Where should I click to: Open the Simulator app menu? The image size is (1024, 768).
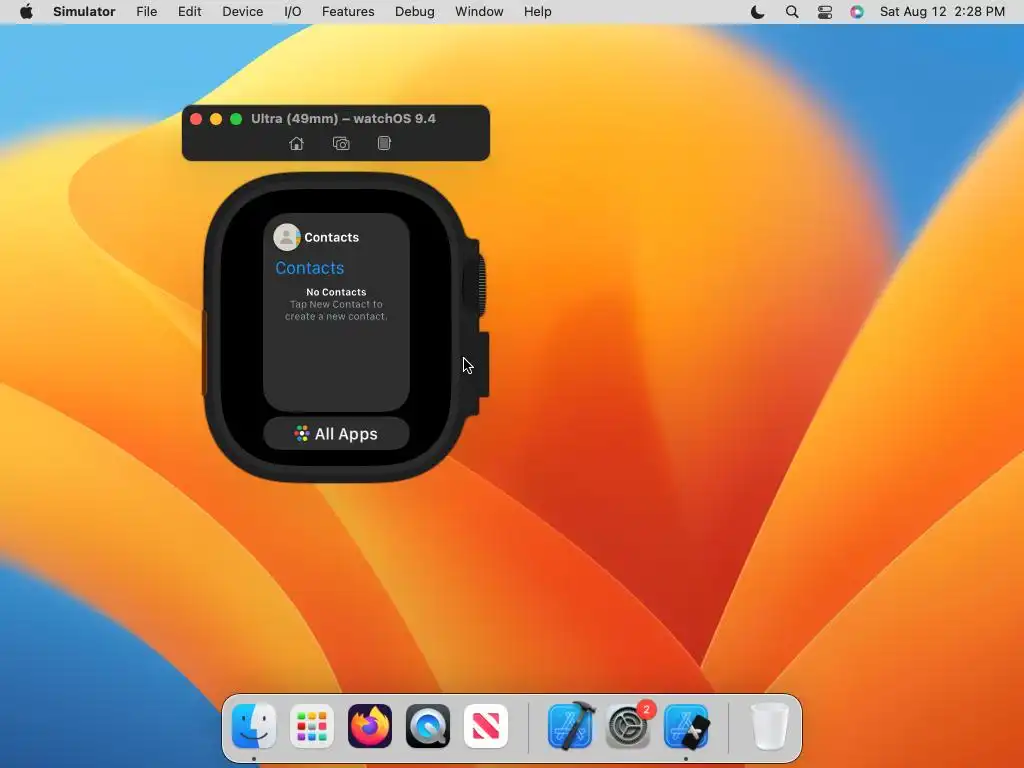coord(84,12)
